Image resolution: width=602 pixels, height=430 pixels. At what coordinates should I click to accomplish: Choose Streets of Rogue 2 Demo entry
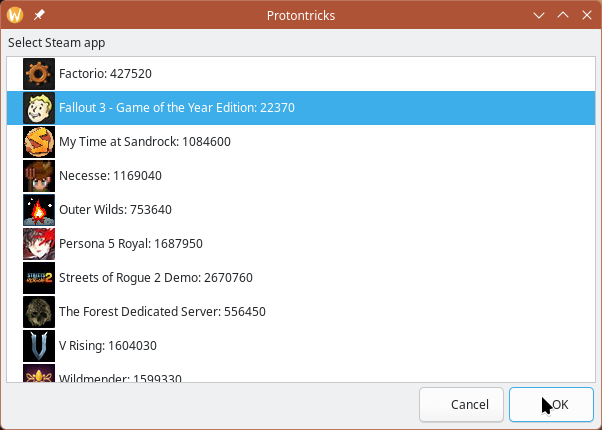301,278
